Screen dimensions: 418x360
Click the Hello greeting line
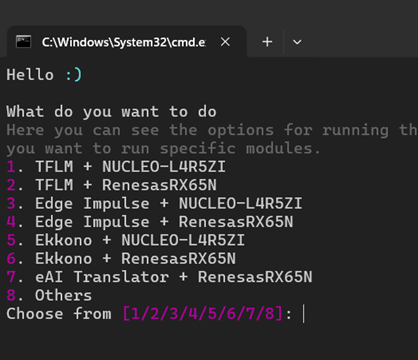click(44, 75)
